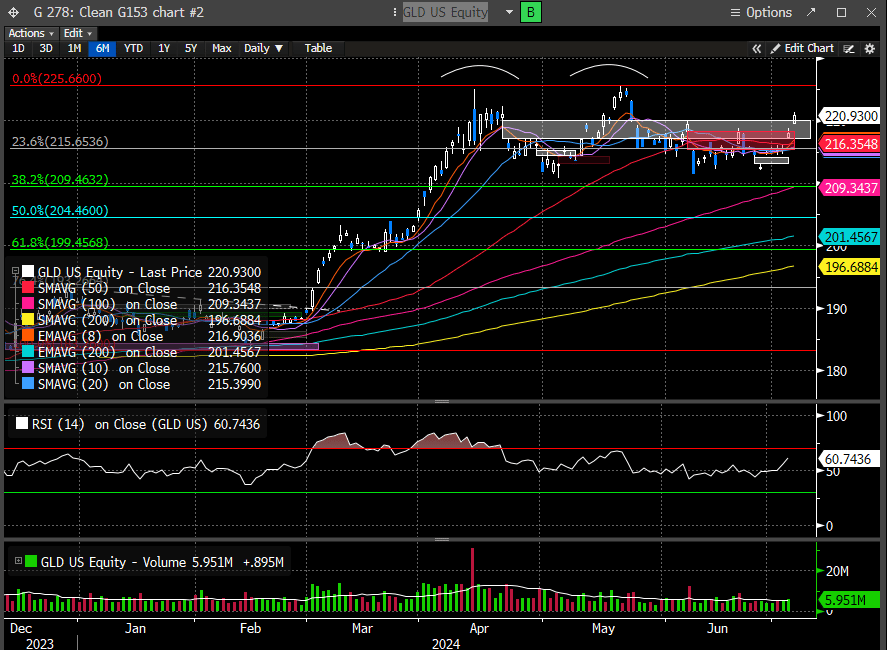Select the 50.0%(204.4600) Fibonacci label

click(x=60, y=210)
